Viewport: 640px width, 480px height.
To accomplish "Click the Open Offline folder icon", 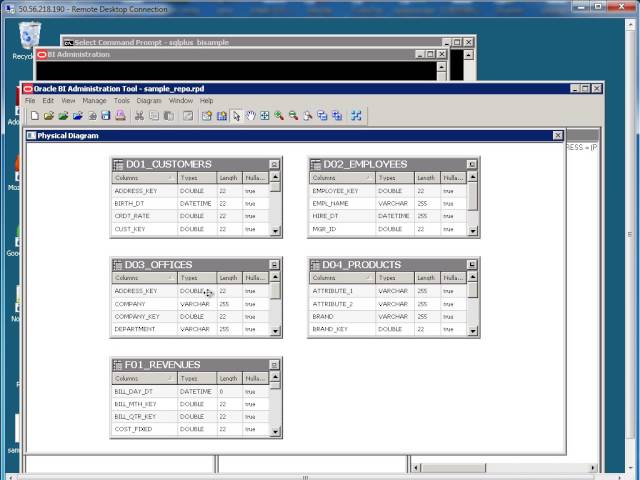I will point(49,116).
